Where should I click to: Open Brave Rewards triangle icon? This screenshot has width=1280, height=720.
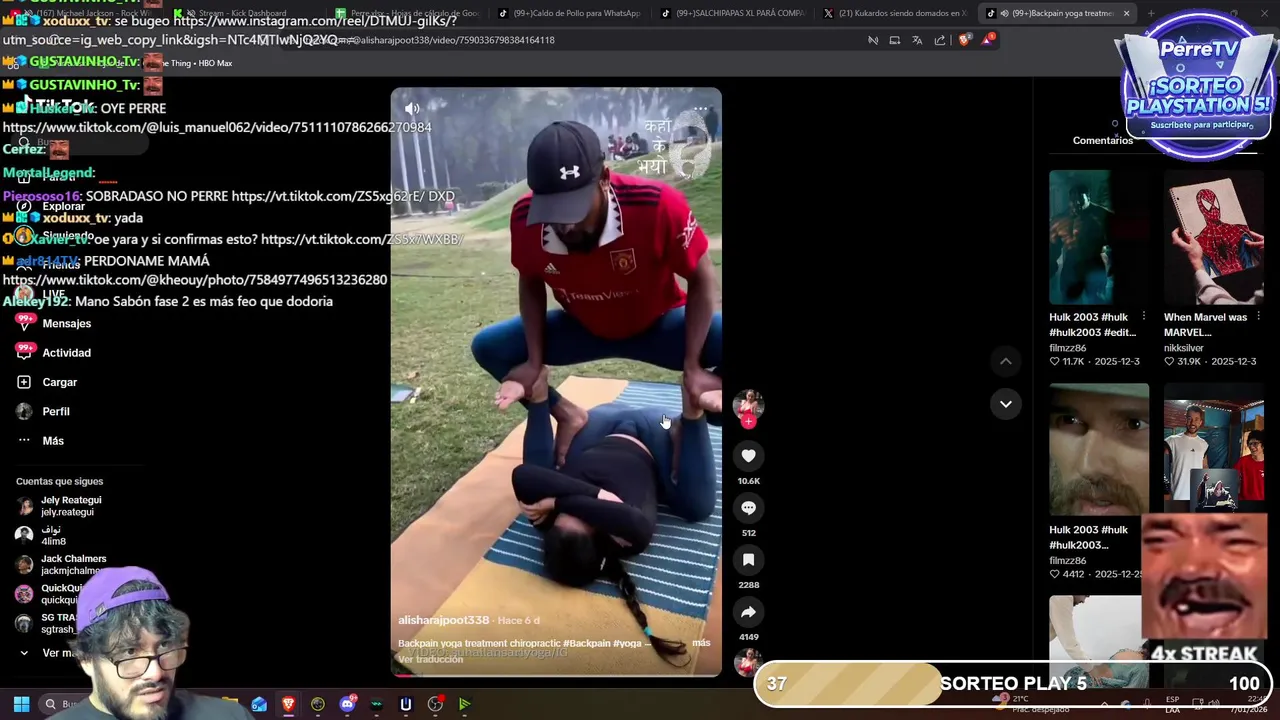[988, 40]
